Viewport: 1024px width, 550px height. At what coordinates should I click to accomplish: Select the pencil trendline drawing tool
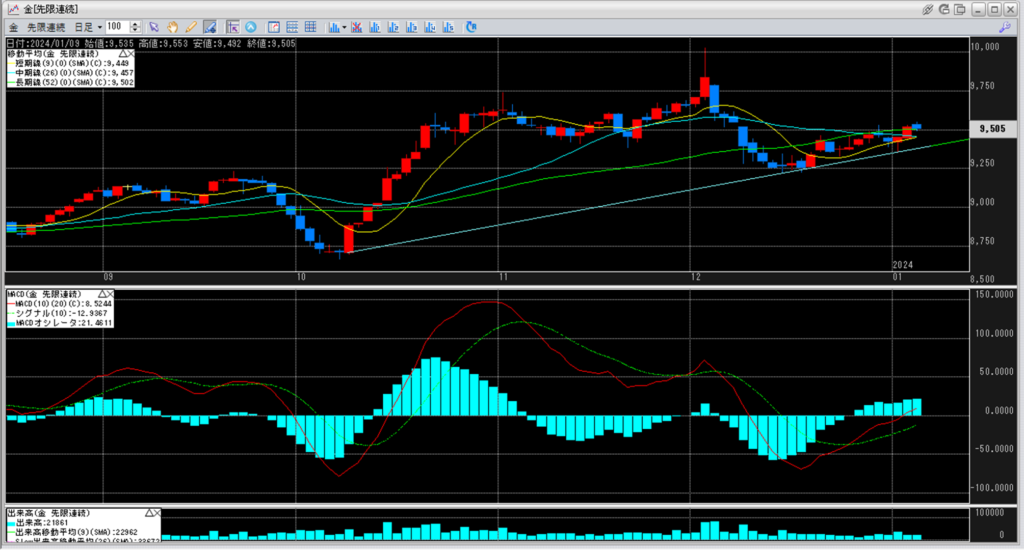(190, 25)
